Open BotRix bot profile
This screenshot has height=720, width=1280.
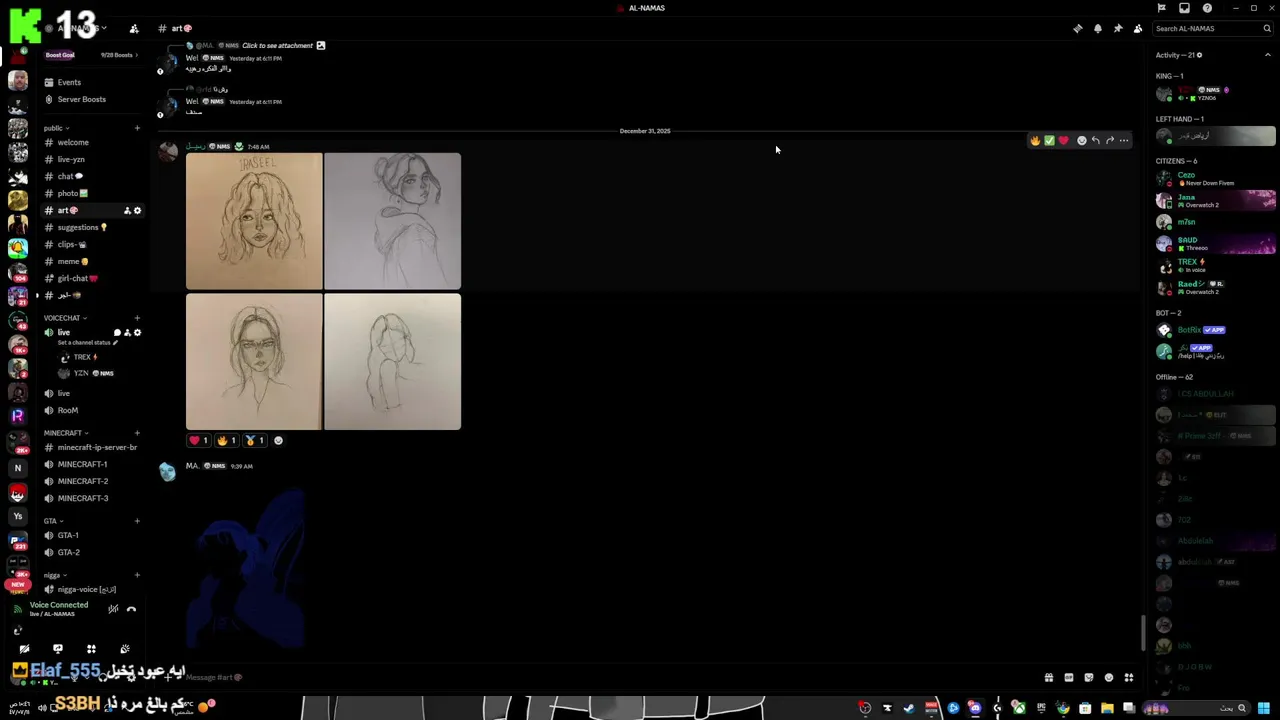(1215, 330)
